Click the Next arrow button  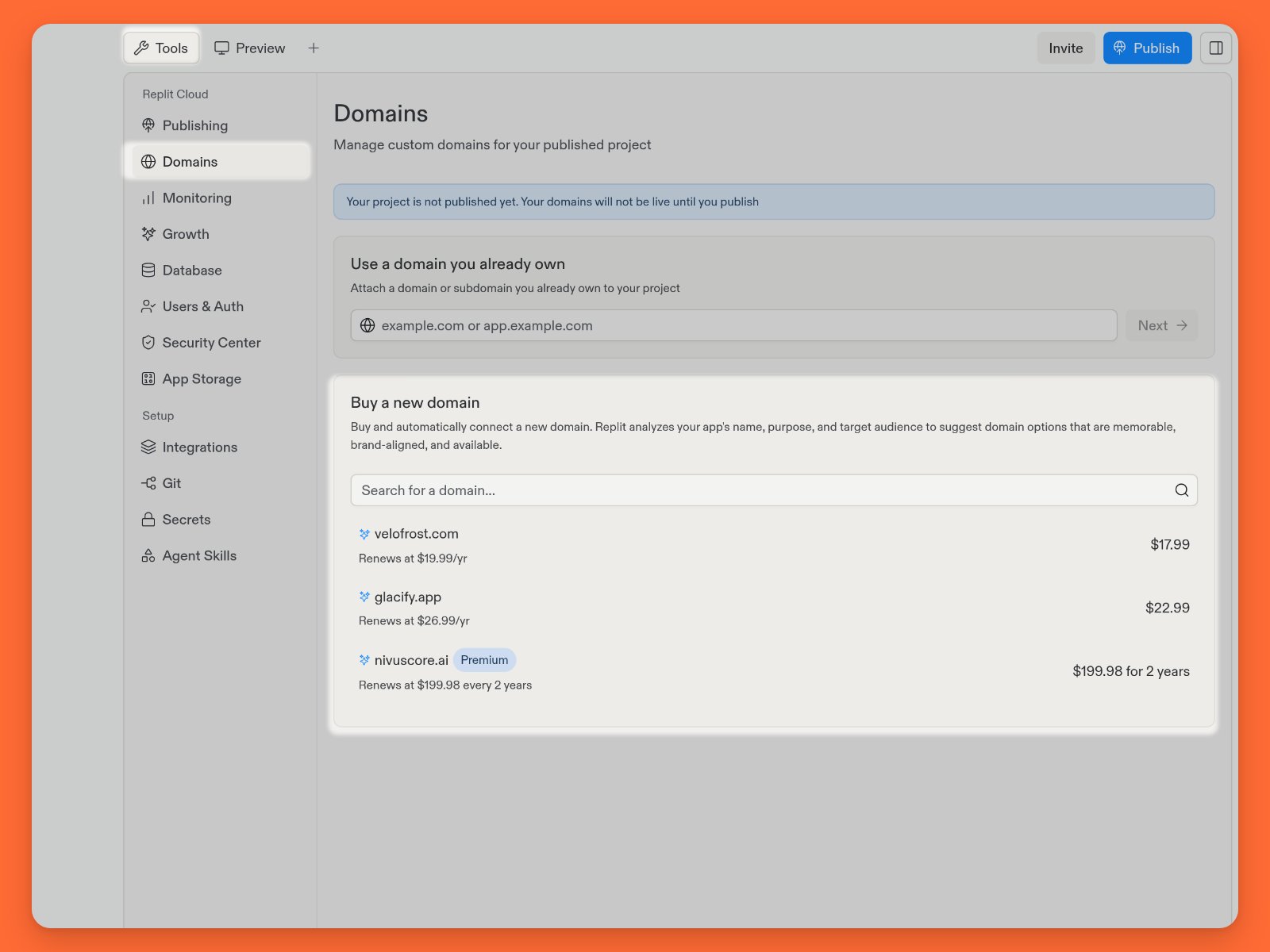coord(1161,325)
